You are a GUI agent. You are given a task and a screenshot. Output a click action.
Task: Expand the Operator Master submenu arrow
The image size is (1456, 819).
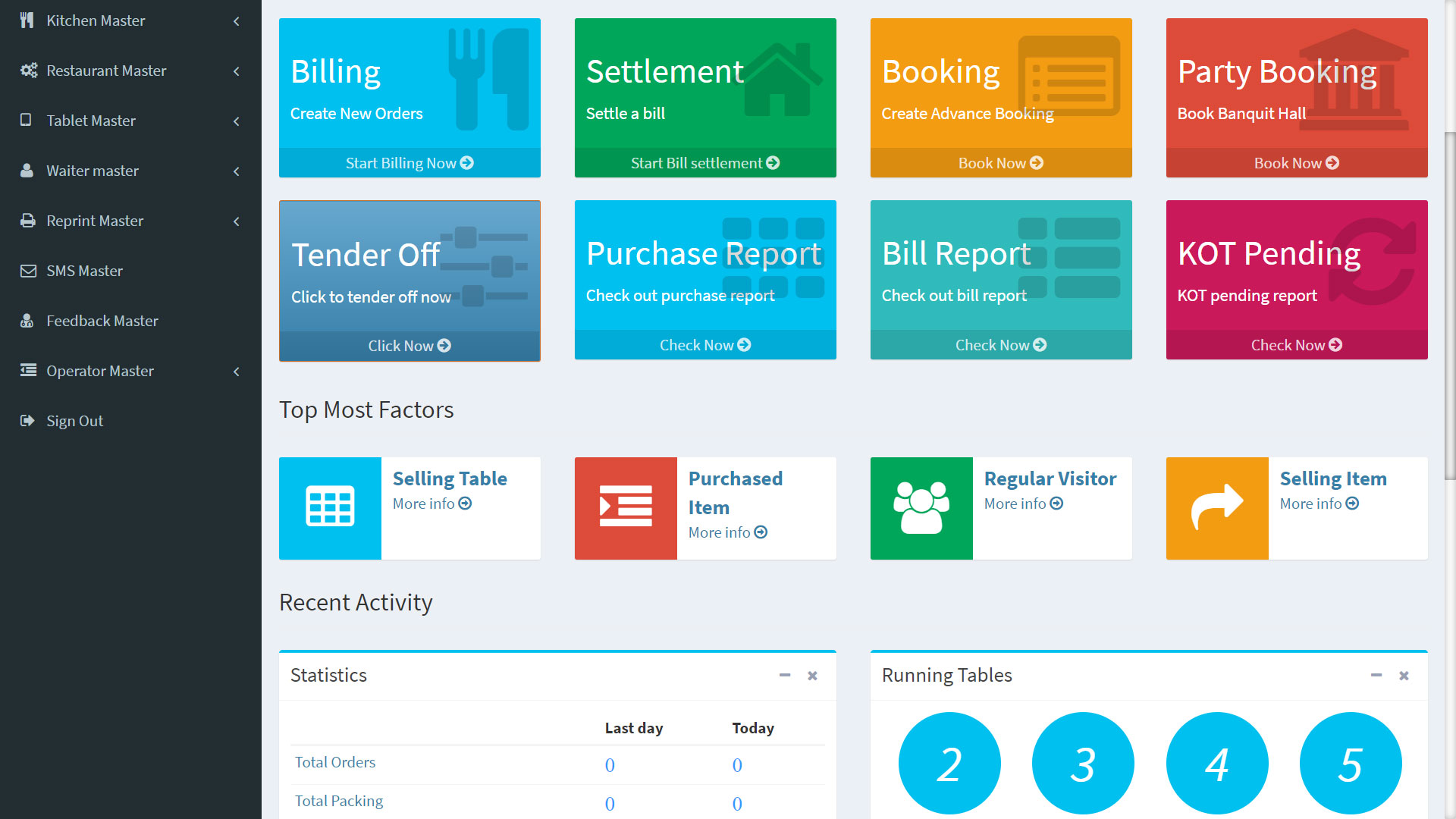[236, 372]
